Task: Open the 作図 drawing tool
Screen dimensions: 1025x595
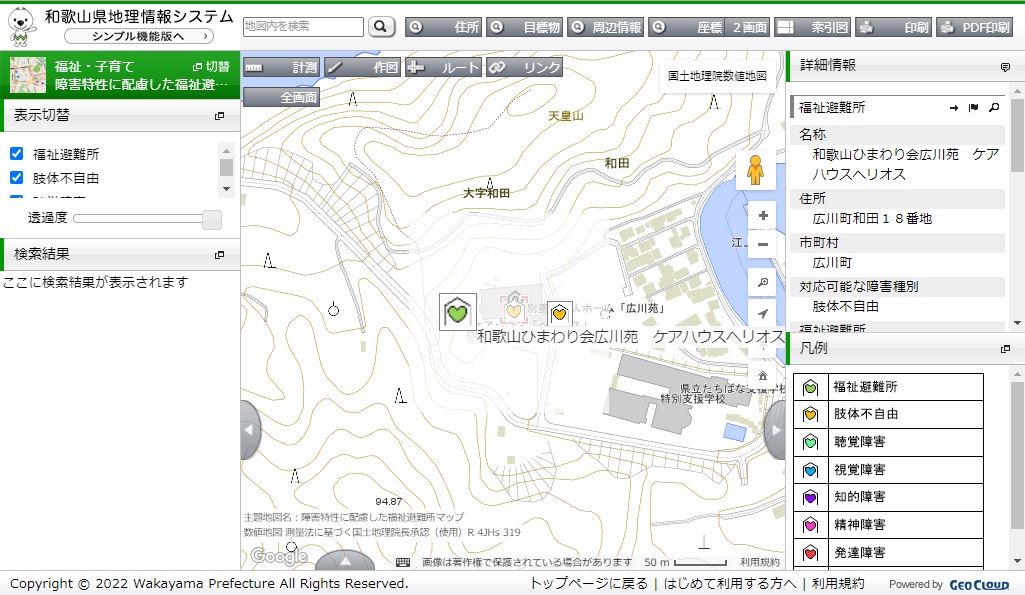Action: click(x=363, y=67)
